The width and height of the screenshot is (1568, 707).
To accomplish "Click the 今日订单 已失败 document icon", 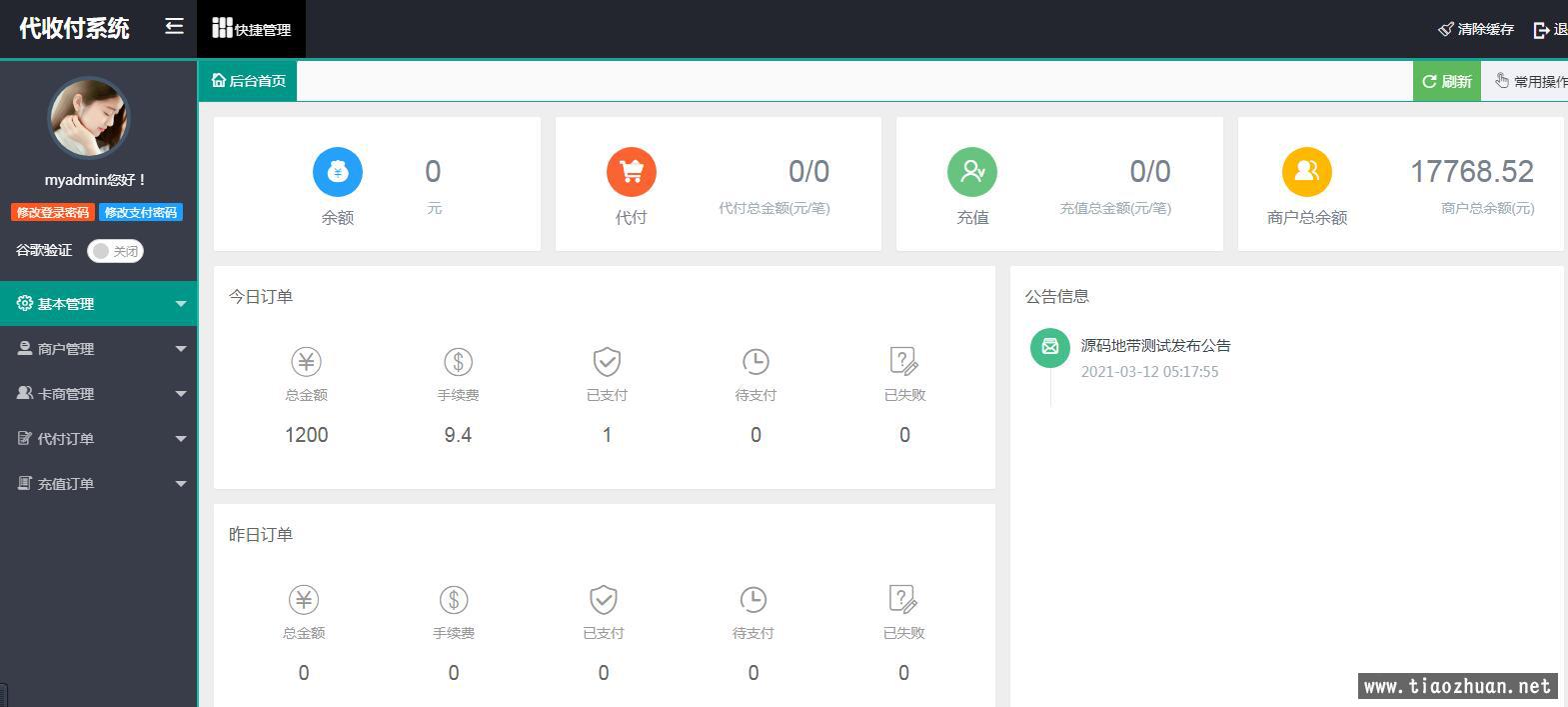I will (903, 361).
